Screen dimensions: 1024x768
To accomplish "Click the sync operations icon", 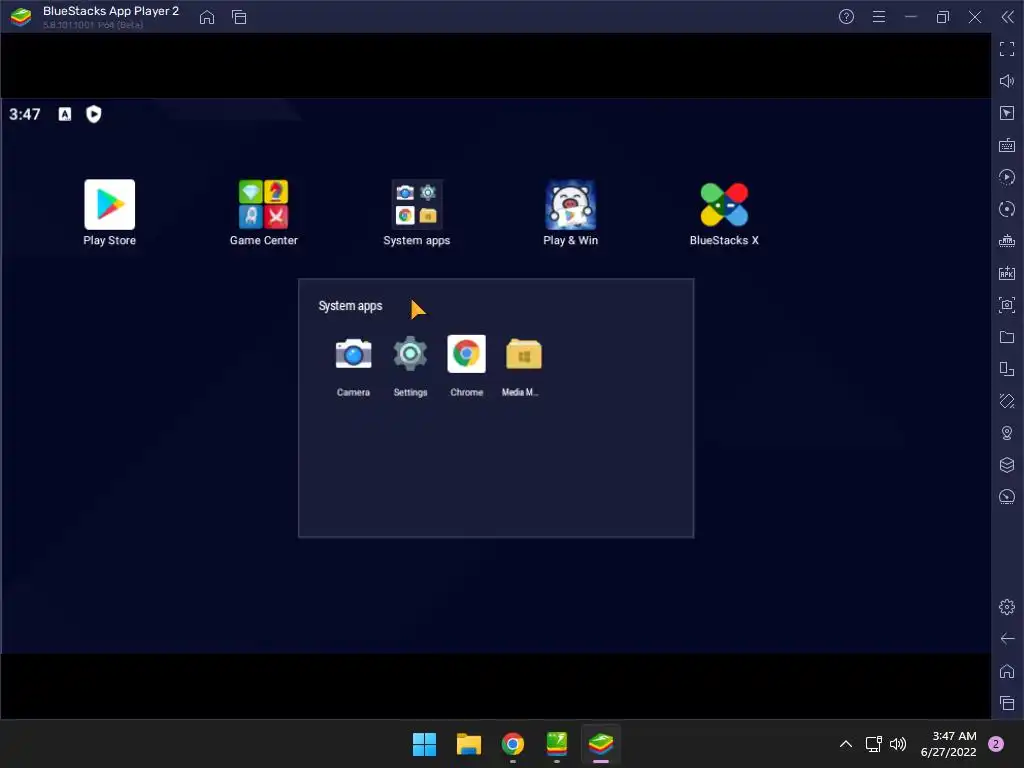I will click(1007, 209).
